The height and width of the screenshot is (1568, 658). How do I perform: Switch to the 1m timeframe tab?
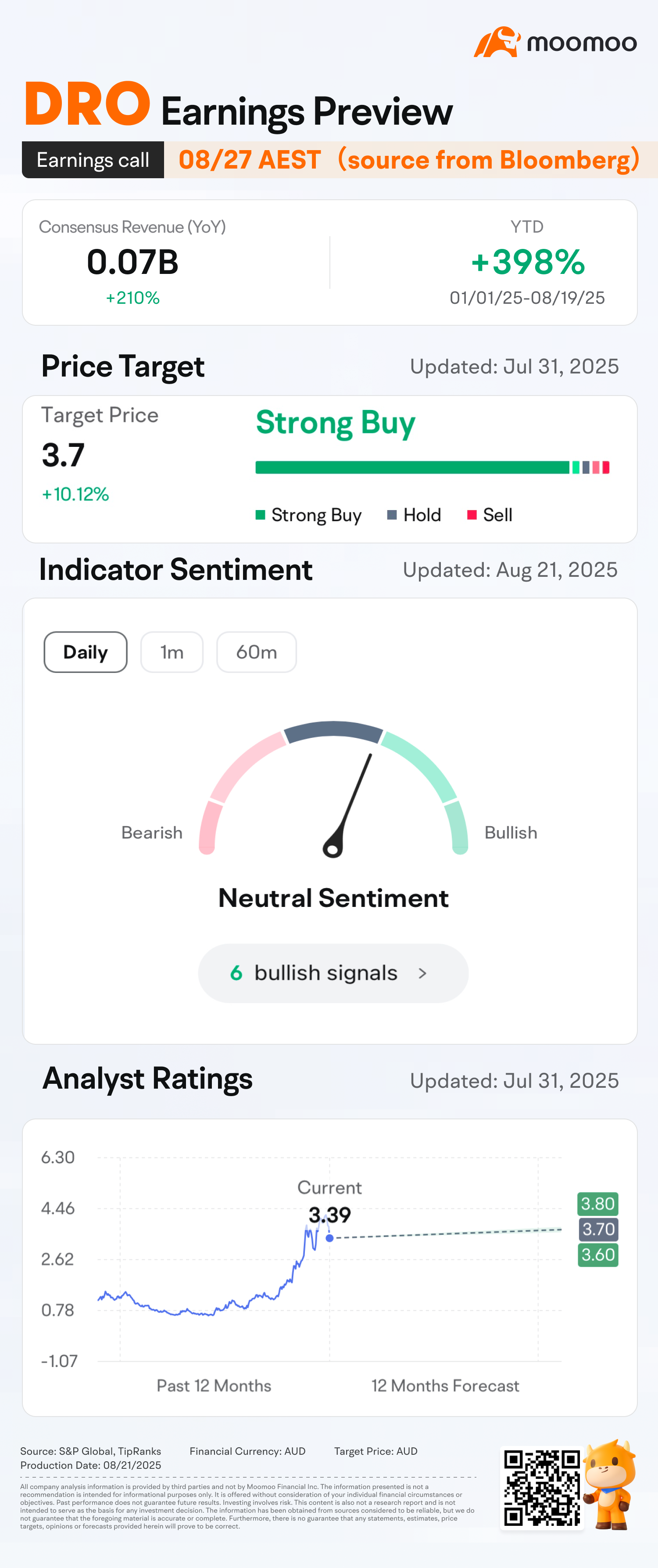pos(172,652)
